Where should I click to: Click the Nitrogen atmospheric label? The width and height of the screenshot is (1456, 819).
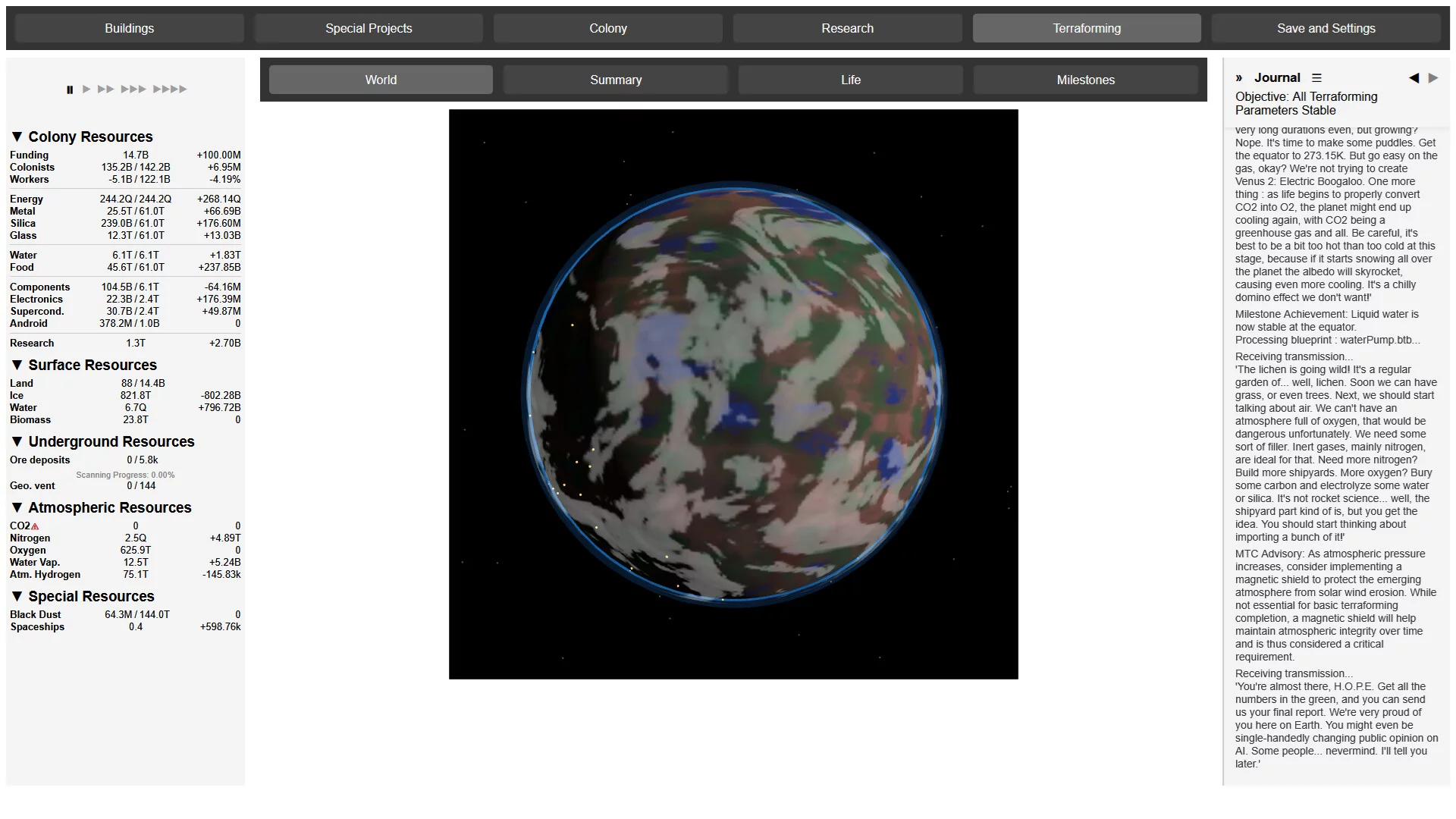pyautogui.click(x=30, y=538)
